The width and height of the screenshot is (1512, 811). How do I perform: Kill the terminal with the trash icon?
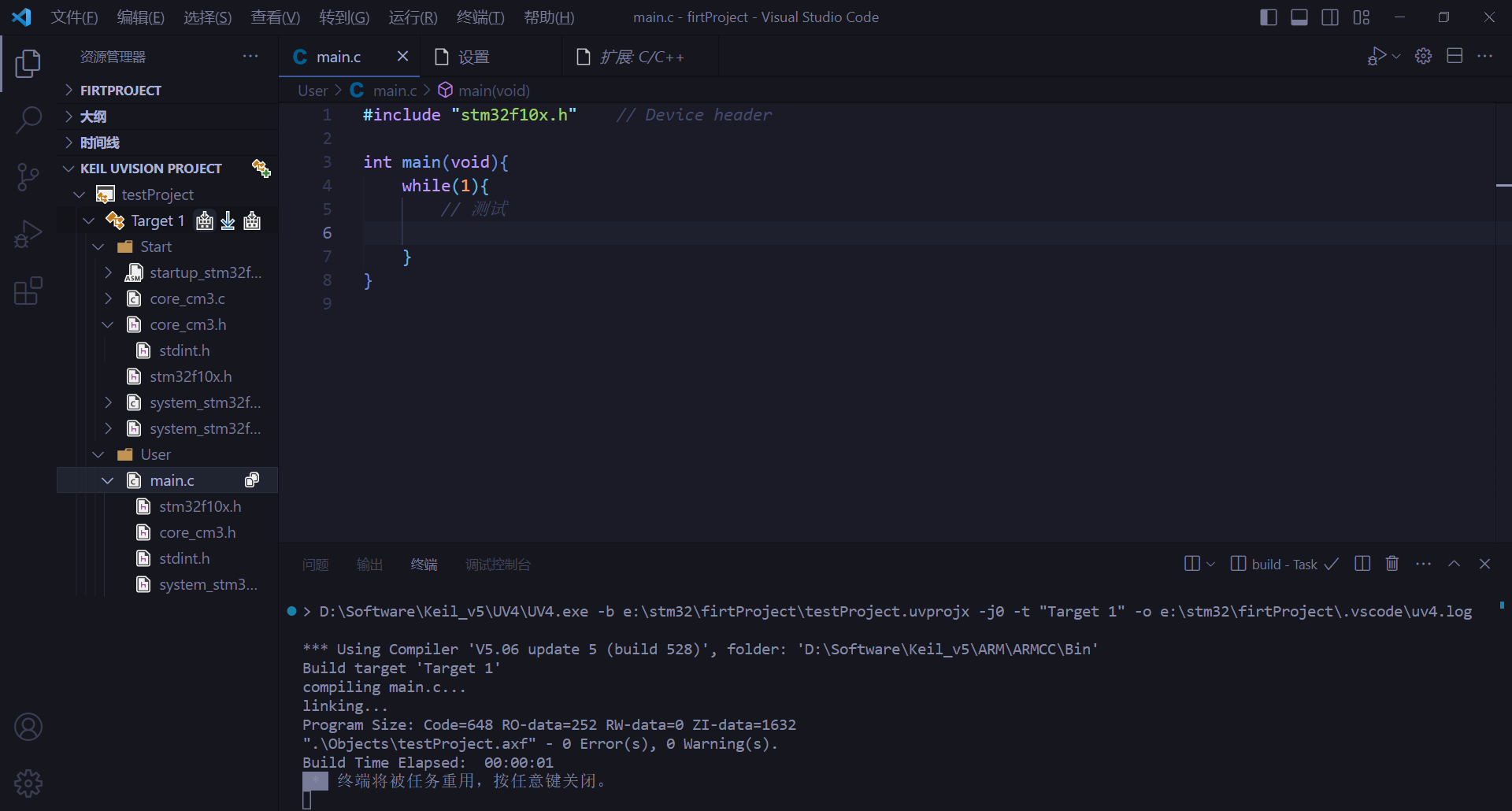point(1392,564)
